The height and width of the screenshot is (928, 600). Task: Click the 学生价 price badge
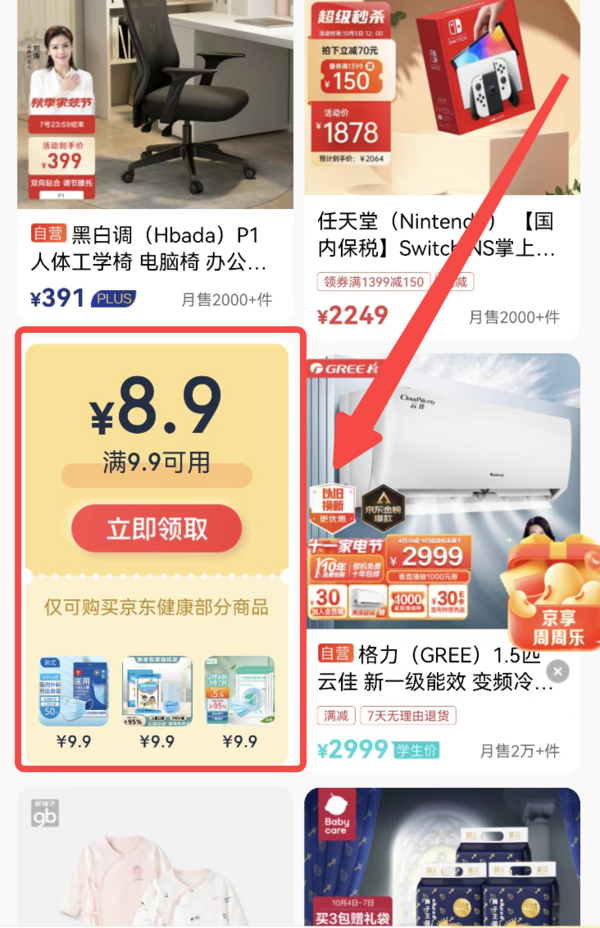click(416, 750)
